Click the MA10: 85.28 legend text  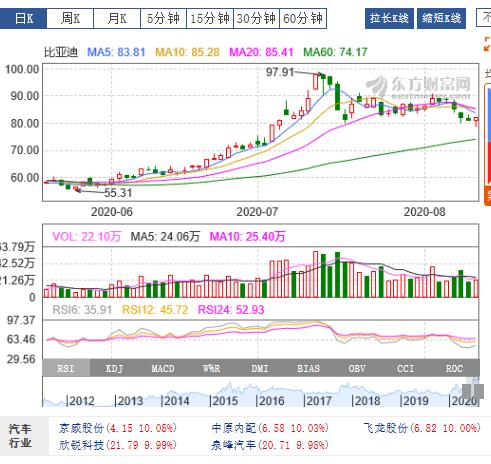pyautogui.click(x=188, y=52)
